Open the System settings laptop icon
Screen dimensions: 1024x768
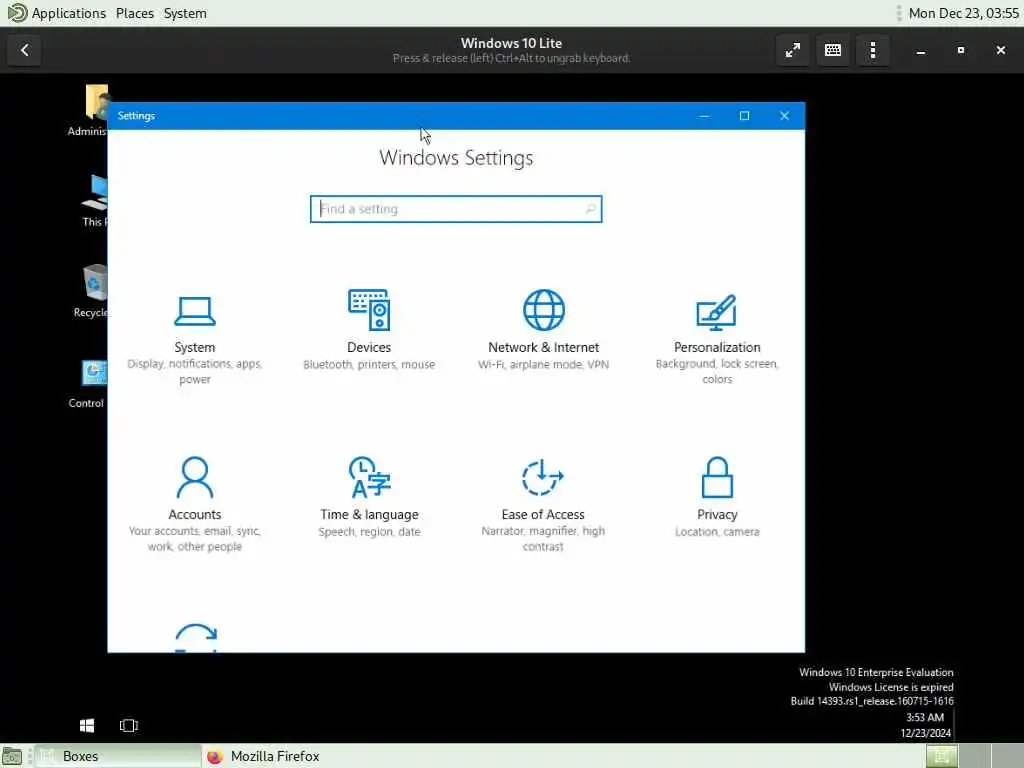pos(195,311)
